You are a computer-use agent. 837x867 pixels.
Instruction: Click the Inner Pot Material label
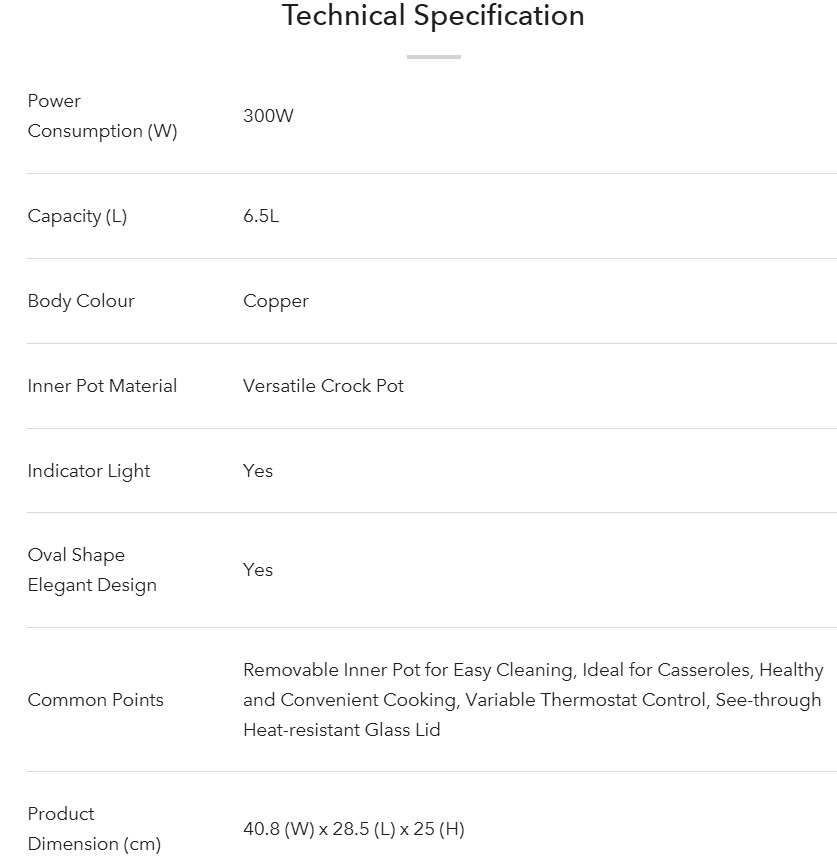coord(102,386)
